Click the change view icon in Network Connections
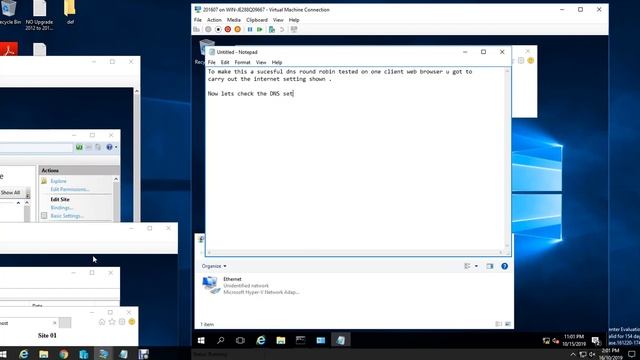This screenshot has height=360, width=640. point(467,266)
